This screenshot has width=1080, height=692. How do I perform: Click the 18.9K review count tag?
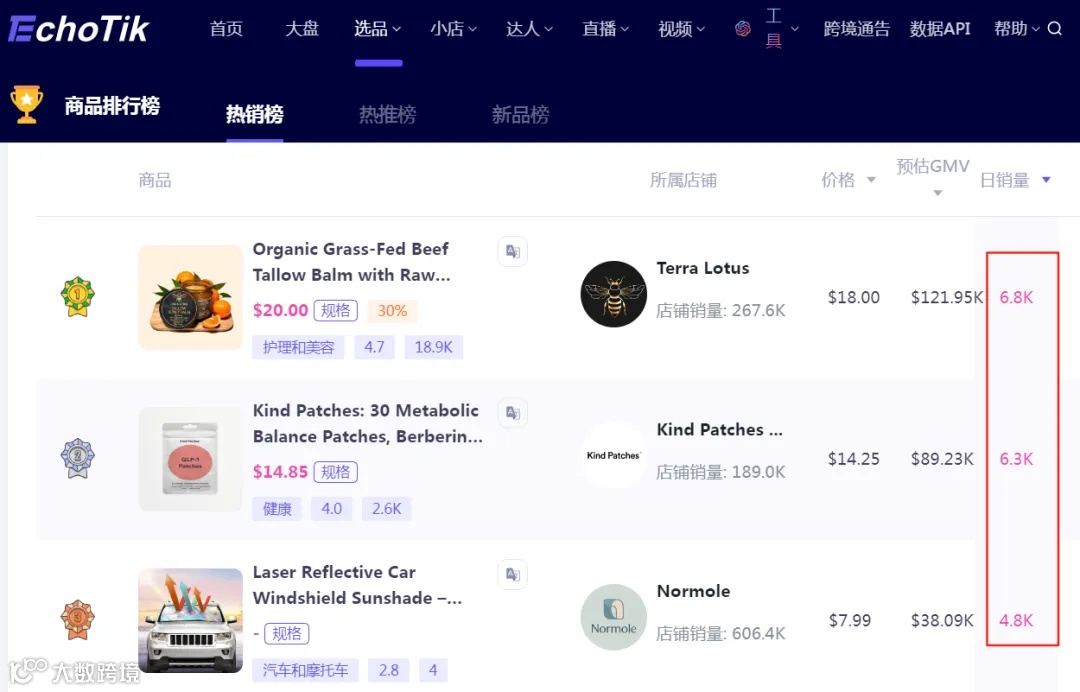433,347
